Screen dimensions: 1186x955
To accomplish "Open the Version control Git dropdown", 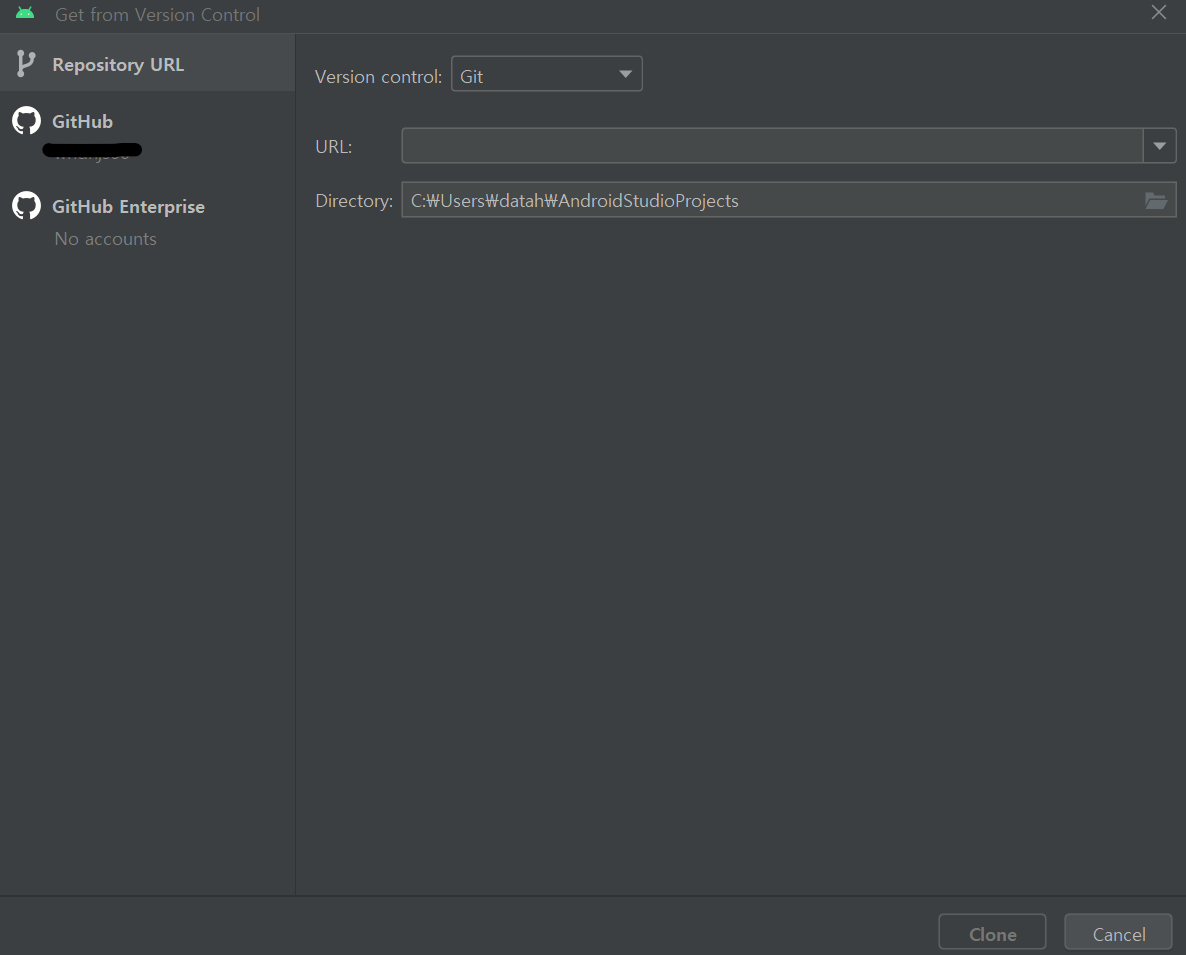I will (546, 74).
